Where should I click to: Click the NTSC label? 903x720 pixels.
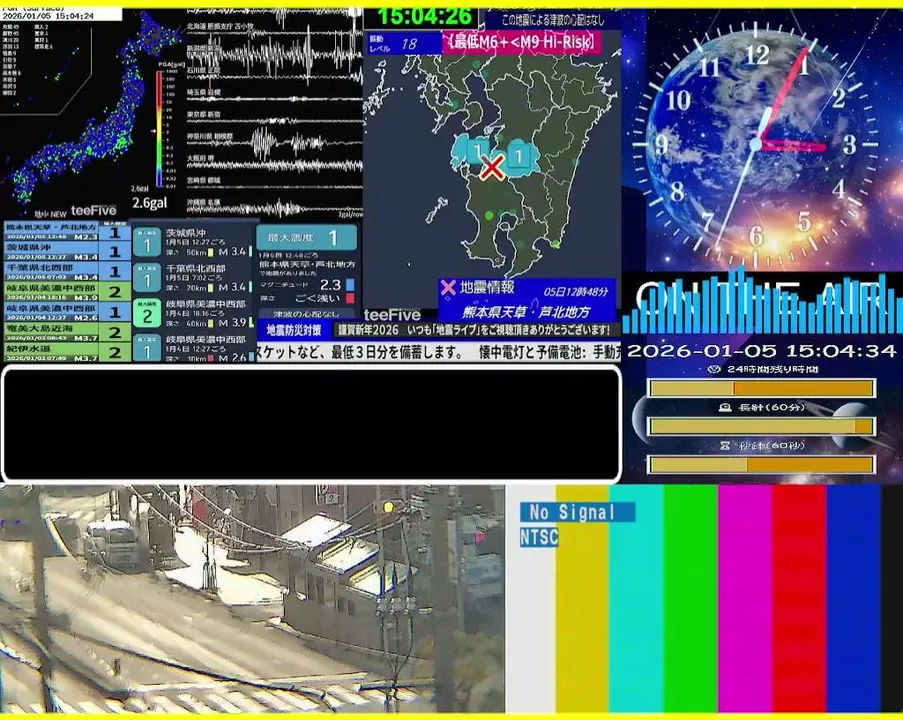[x=539, y=537]
